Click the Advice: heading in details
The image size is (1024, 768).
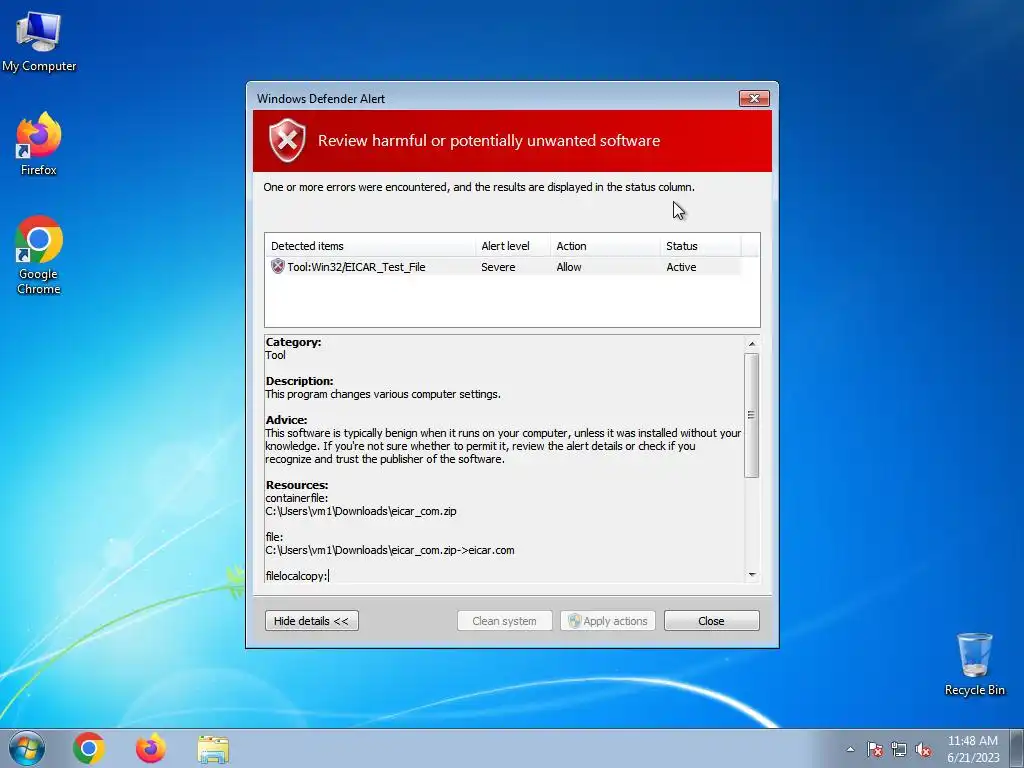pos(286,420)
